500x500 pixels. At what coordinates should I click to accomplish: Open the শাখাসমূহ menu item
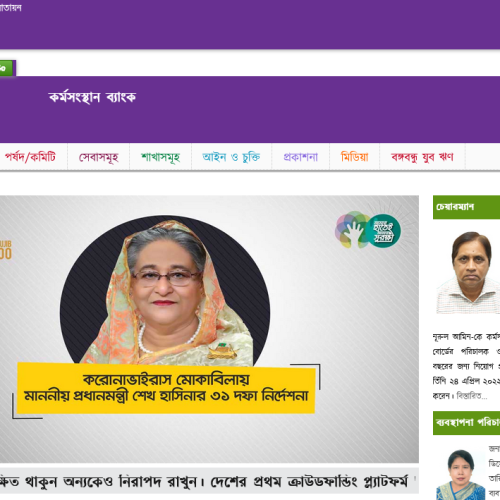tap(160, 157)
